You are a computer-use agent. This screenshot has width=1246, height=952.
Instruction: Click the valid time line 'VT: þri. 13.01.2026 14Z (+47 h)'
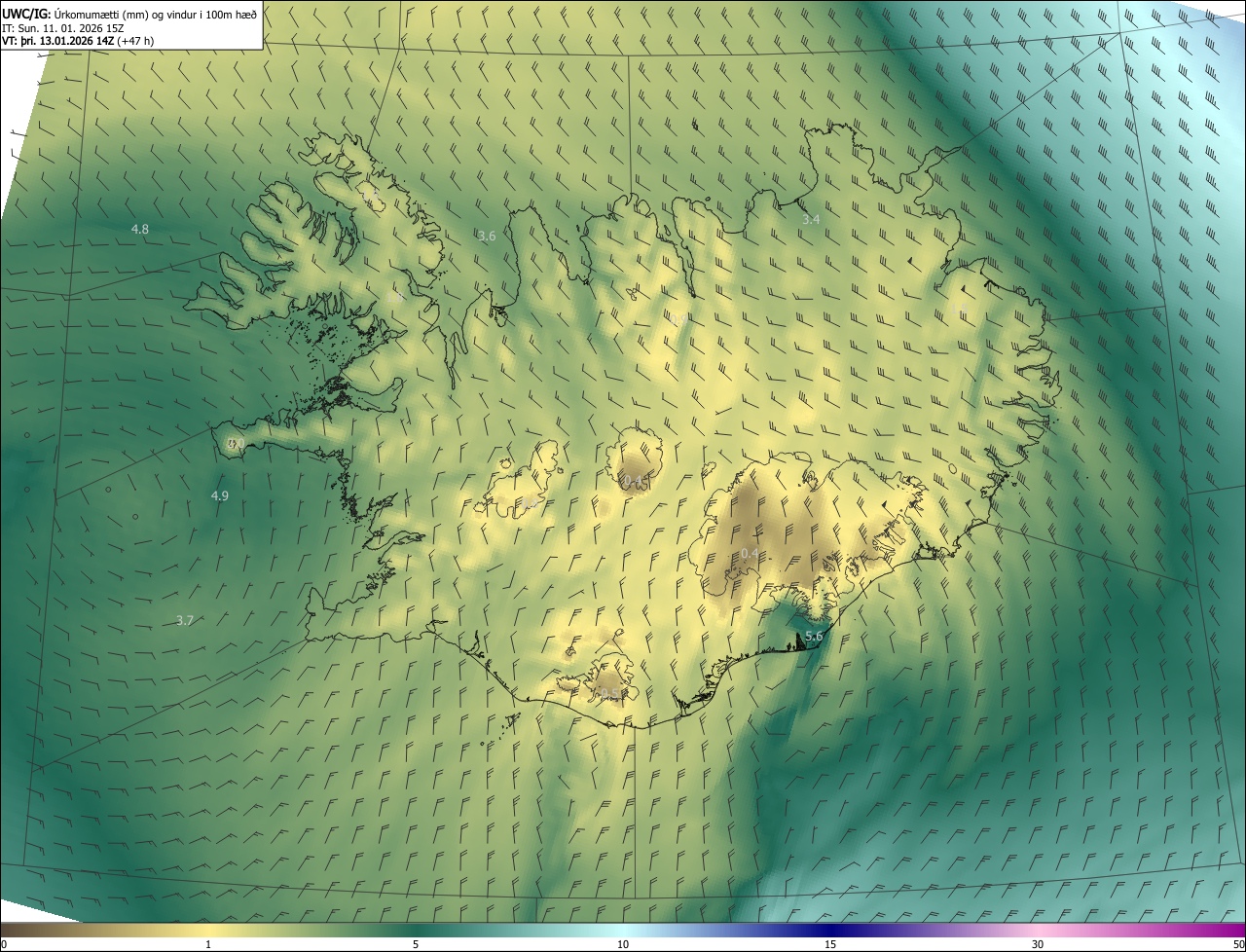78,41
